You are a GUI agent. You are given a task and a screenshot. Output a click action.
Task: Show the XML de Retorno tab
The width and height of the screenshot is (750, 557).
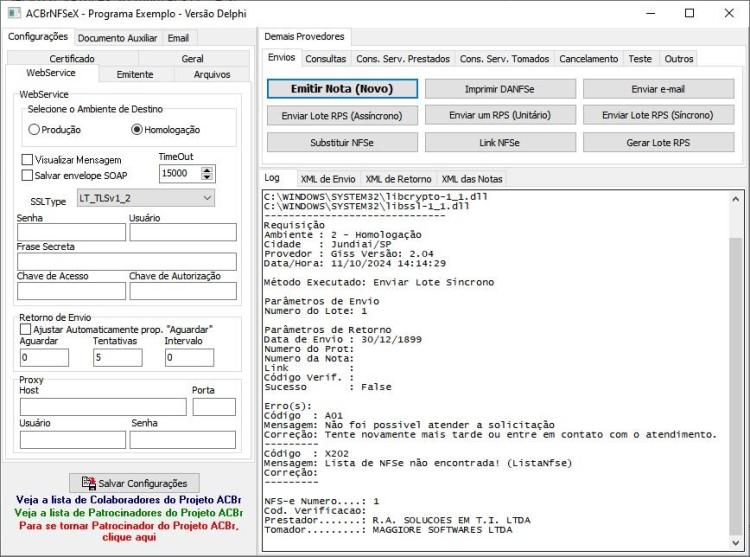click(x=398, y=179)
